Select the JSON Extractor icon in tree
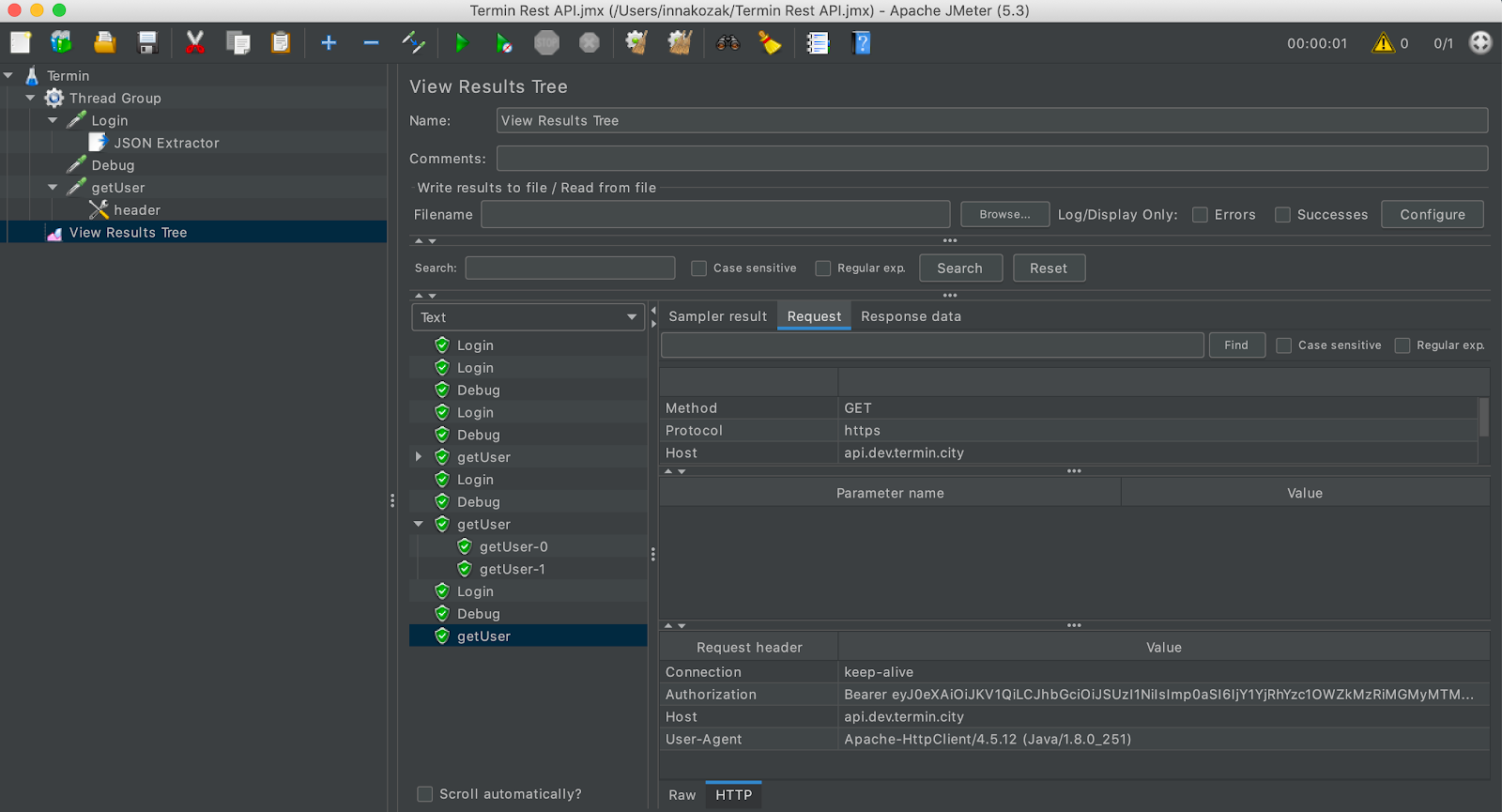 click(x=98, y=143)
